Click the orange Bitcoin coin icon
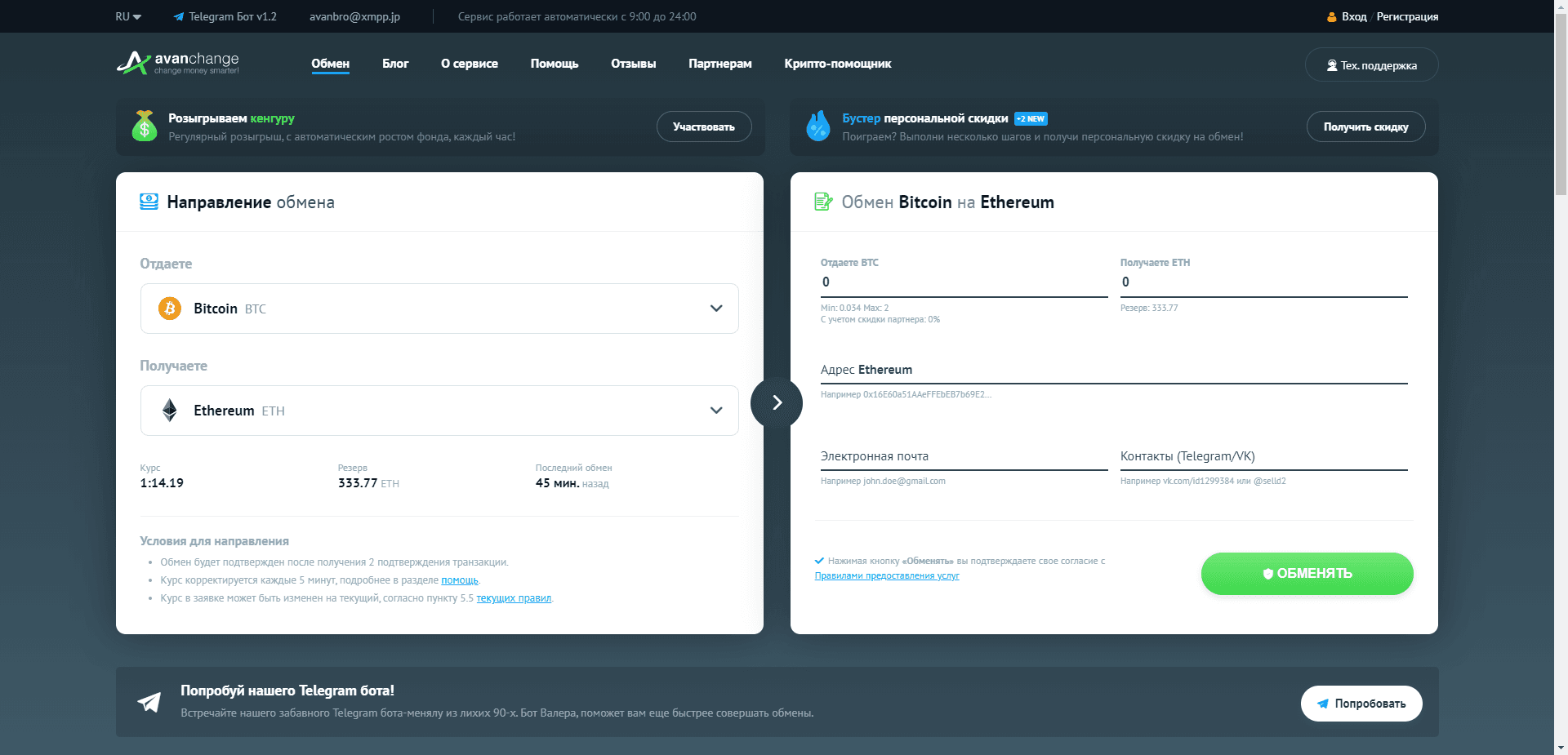Image resolution: width=1568 pixels, height=755 pixels. tap(170, 309)
